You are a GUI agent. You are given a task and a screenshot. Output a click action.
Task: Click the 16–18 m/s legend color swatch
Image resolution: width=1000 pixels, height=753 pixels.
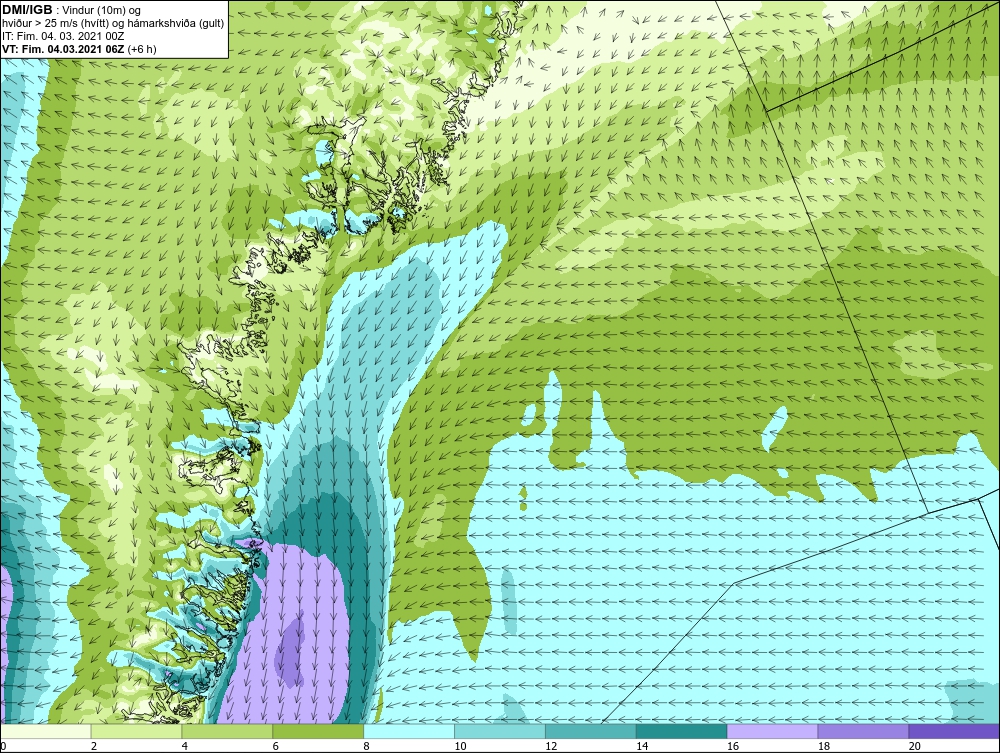pos(772,732)
